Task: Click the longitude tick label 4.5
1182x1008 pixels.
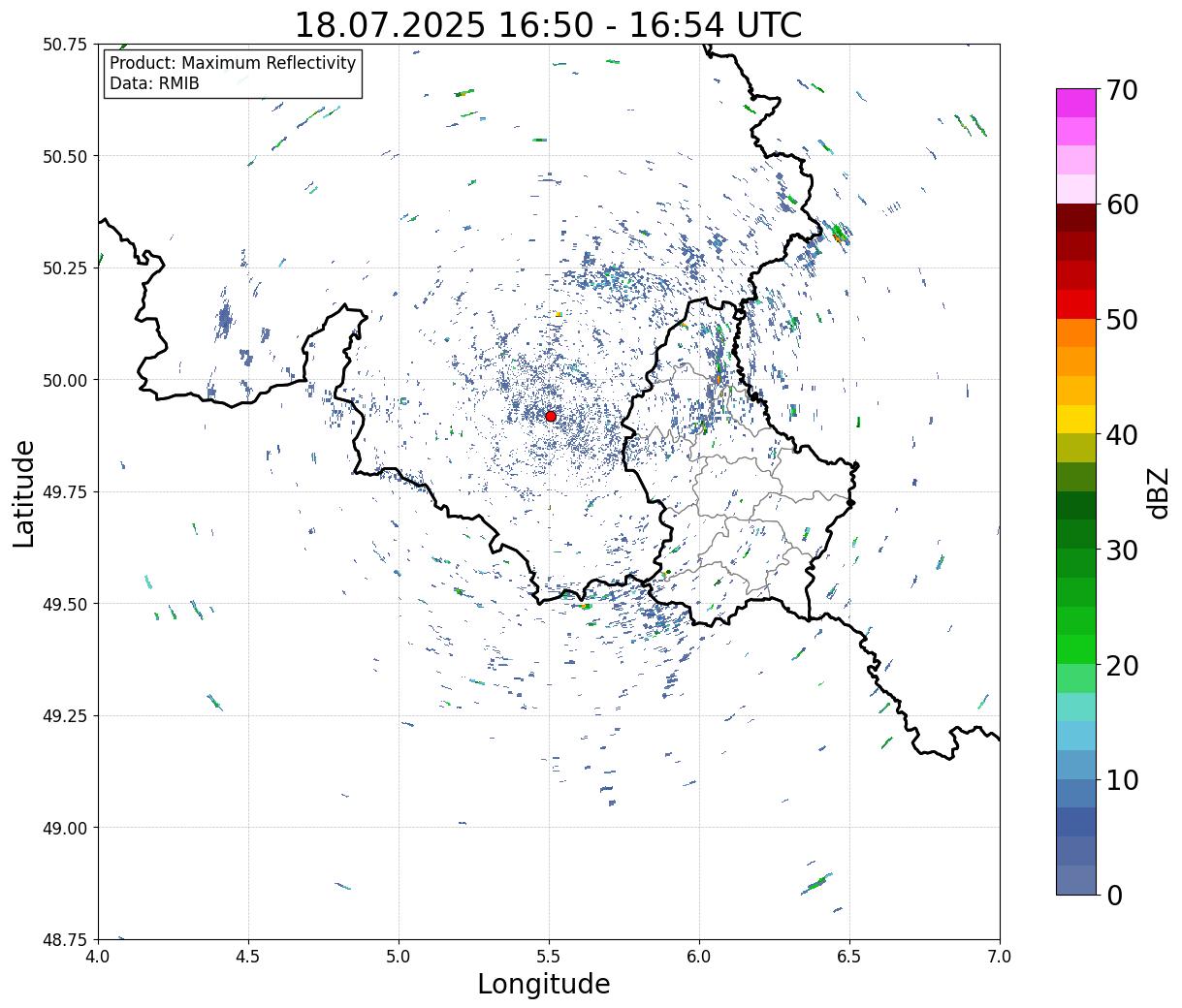Action: (x=248, y=957)
